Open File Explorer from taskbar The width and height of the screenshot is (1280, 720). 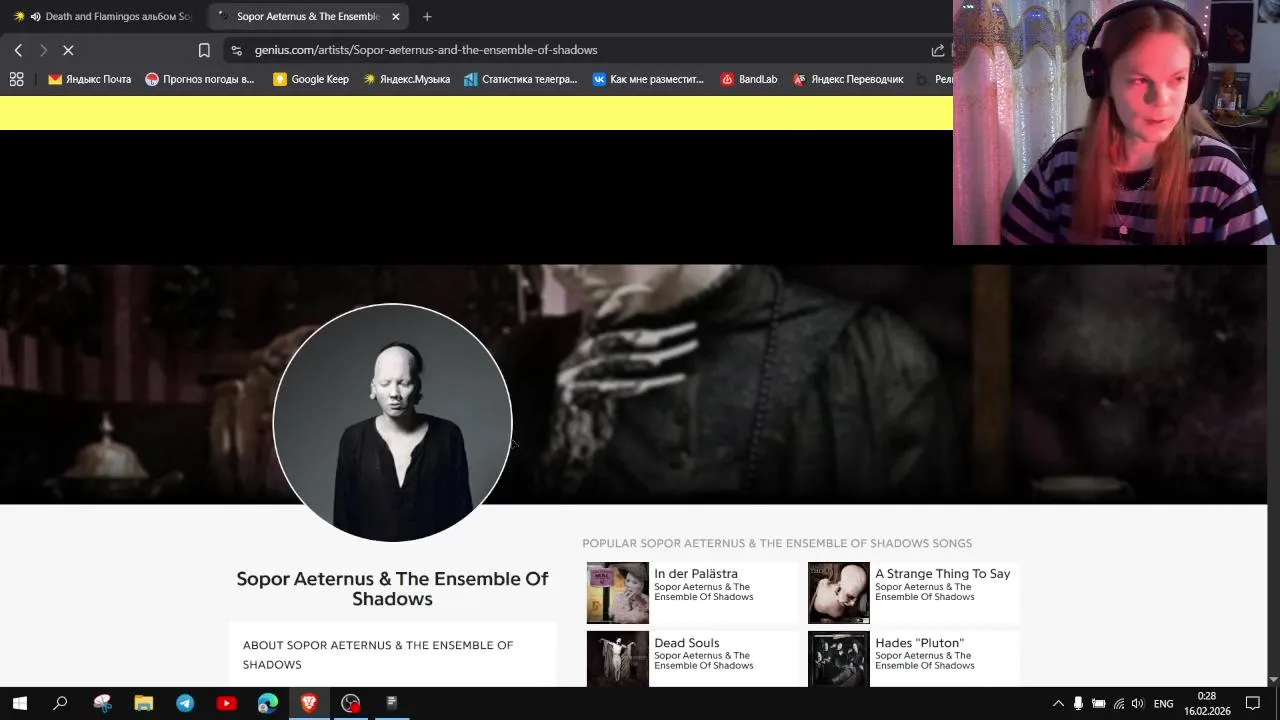pyautogui.click(x=144, y=703)
